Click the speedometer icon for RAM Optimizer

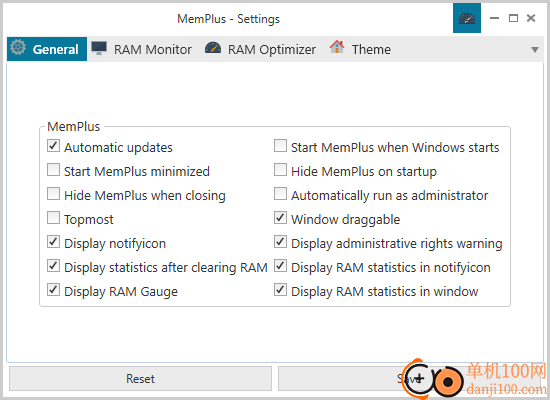pyautogui.click(x=213, y=48)
